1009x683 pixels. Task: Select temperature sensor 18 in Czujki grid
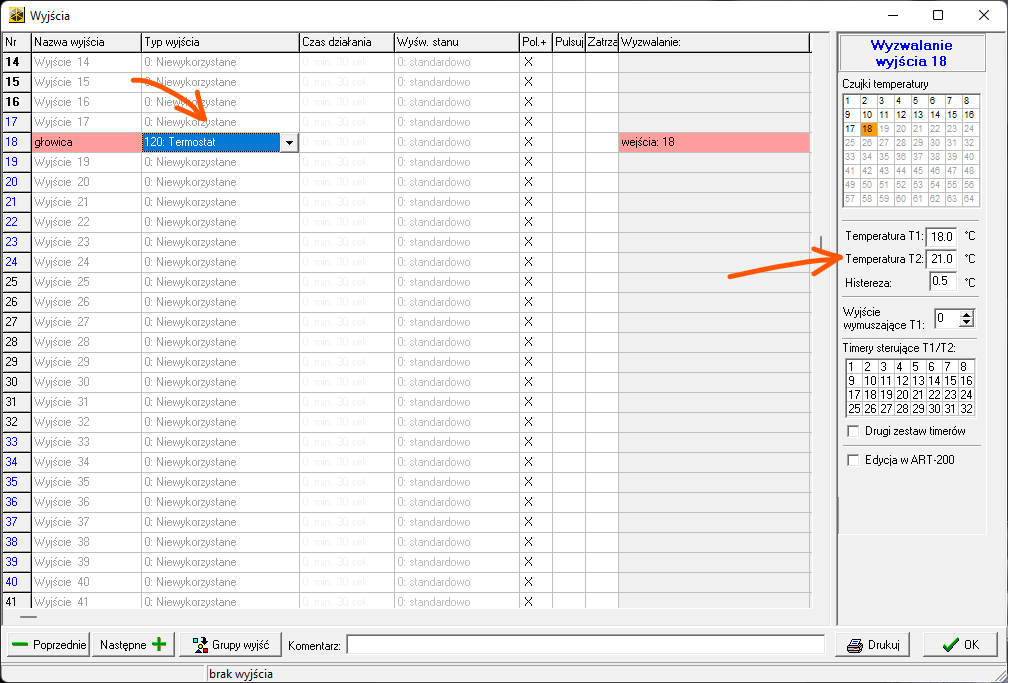pos(868,129)
